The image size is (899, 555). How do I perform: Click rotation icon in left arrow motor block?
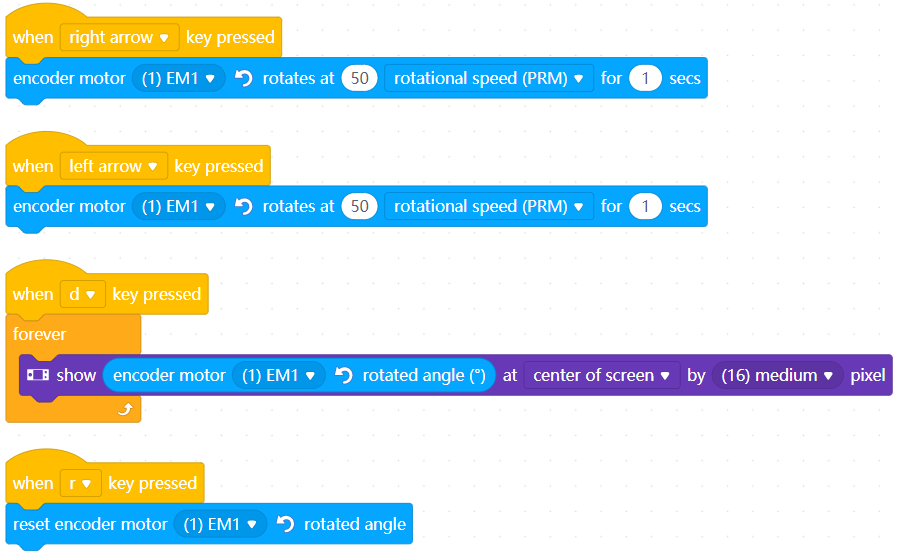coord(244,206)
